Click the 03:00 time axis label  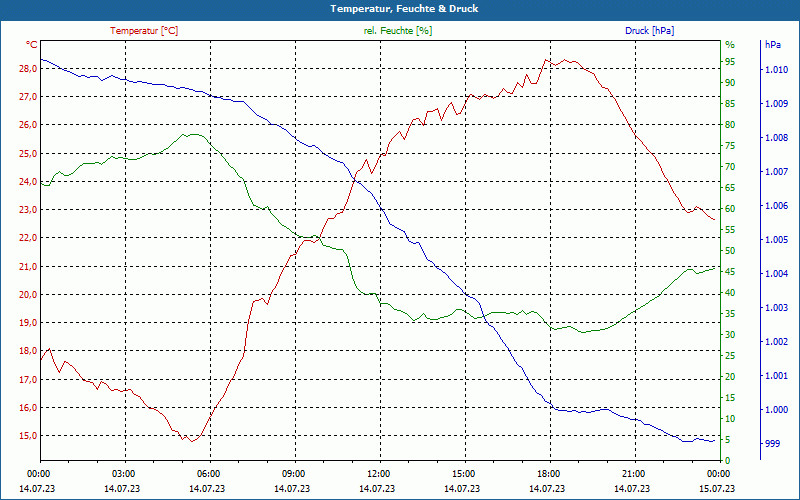(x=125, y=473)
